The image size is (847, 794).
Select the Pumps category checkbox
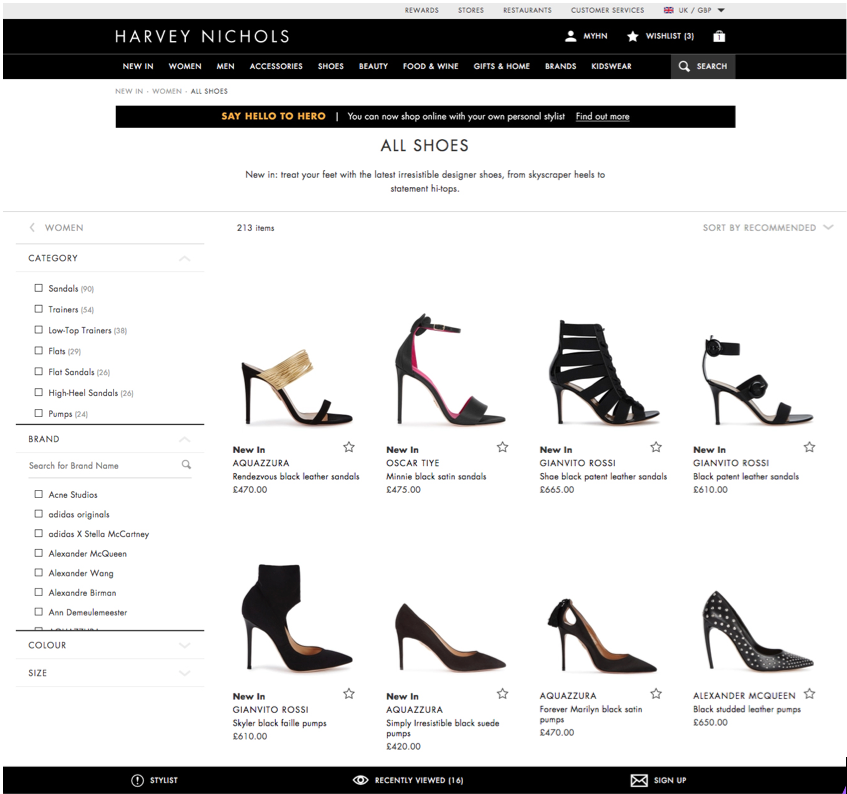(x=38, y=413)
